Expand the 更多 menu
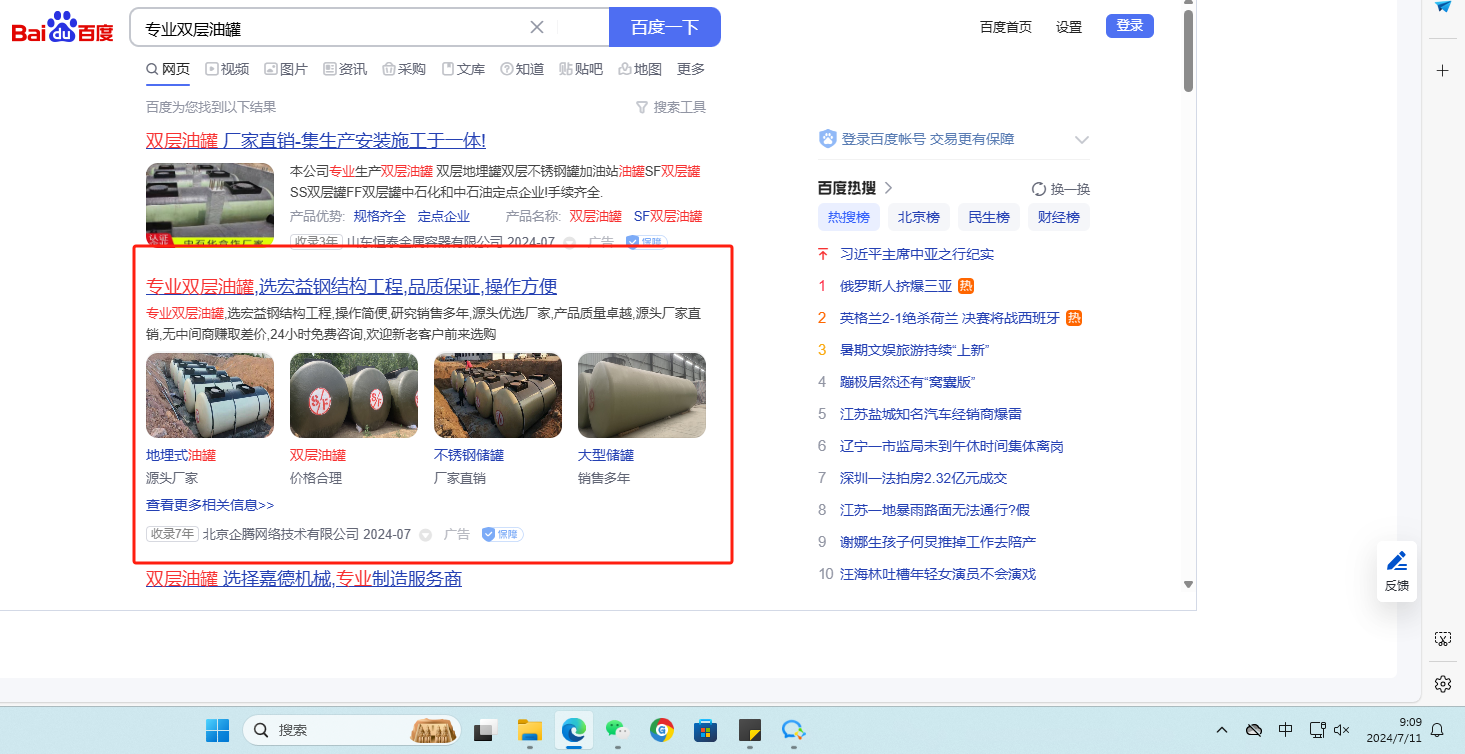The height and width of the screenshot is (754, 1465). click(691, 69)
